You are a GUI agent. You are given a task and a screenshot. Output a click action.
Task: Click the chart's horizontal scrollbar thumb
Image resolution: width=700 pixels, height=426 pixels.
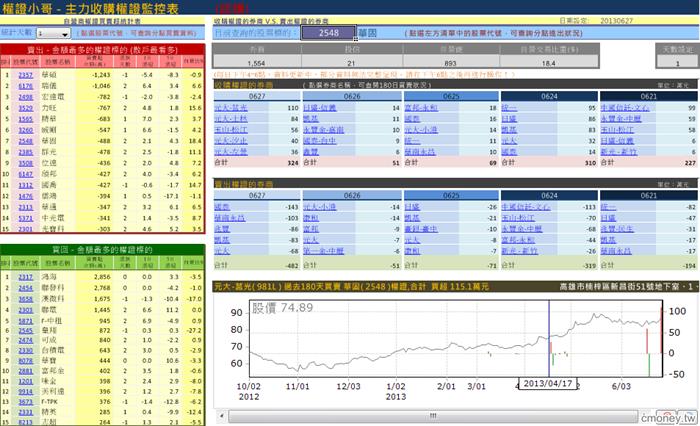coord(433,416)
